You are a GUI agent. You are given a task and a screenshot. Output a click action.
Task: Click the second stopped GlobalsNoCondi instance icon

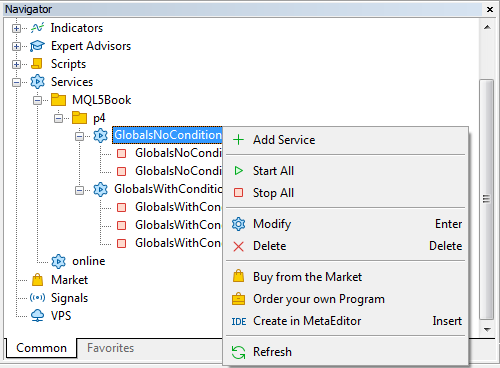[x=122, y=171]
